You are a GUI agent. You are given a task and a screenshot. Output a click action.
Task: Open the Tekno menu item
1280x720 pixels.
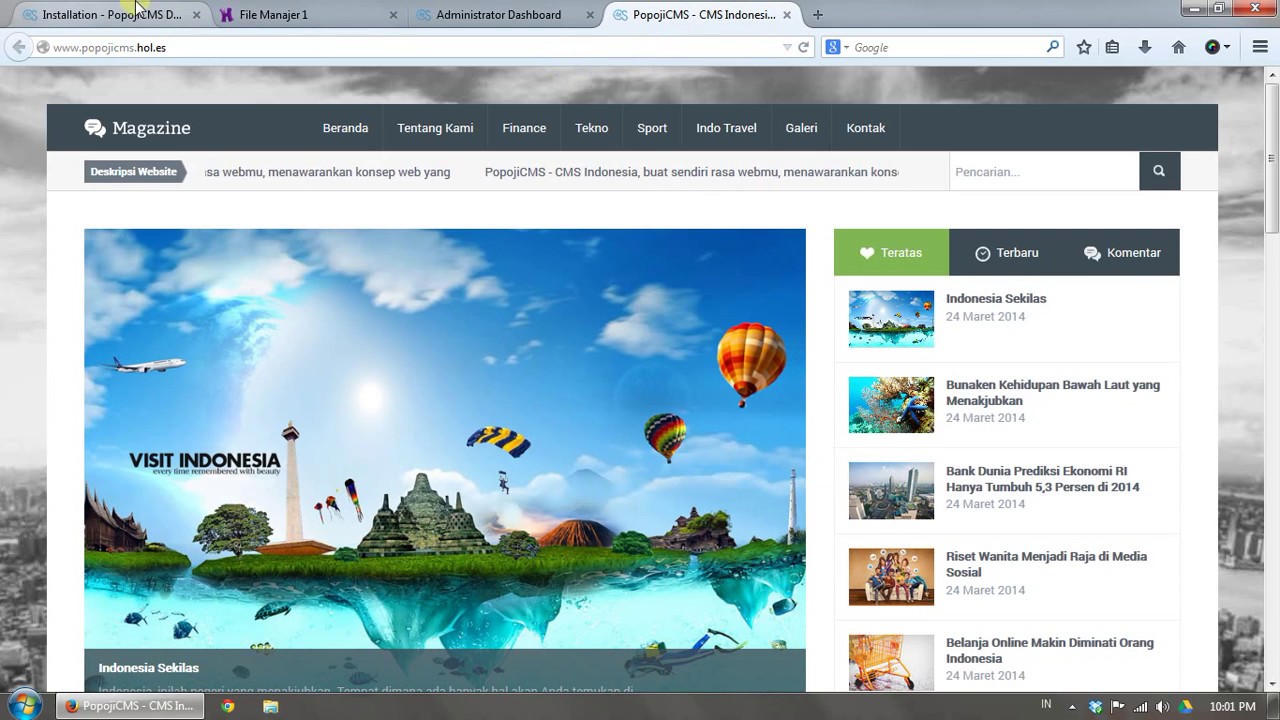pyautogui.click(x=591, y=128)
